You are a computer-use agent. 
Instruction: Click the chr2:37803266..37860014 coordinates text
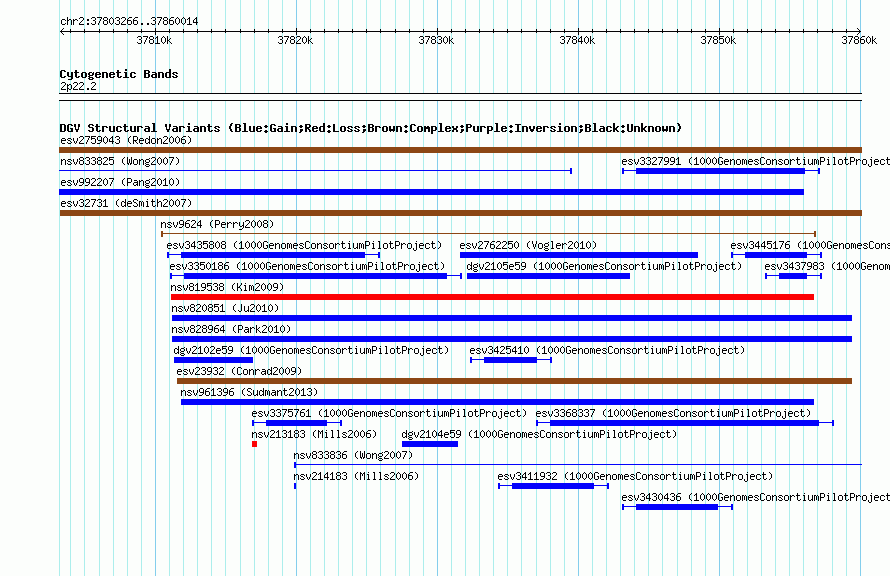tap(129, 22)
